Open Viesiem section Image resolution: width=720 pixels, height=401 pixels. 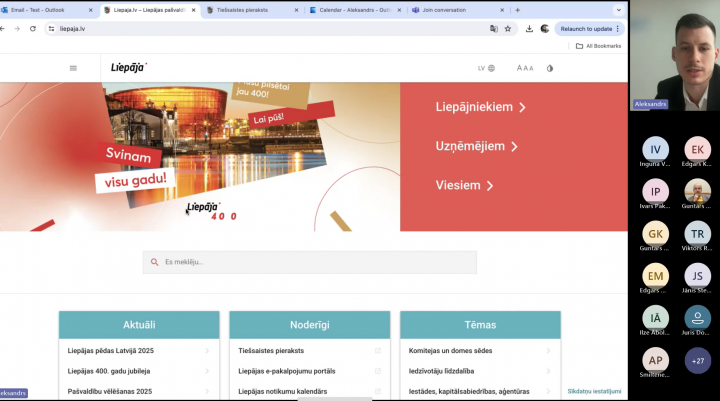[x=464, y=186]
